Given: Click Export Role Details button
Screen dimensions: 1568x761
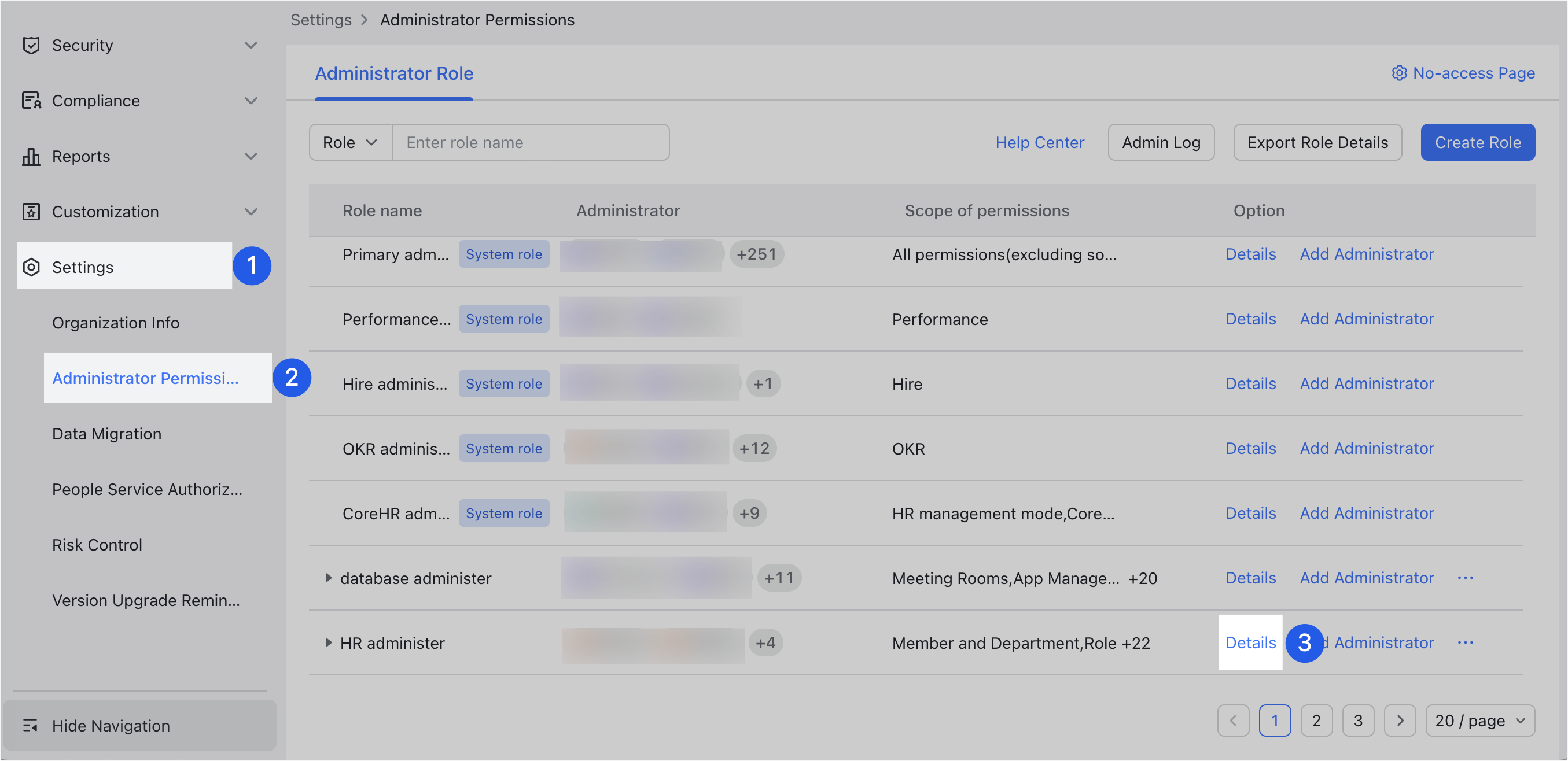Looking at the screenshot, I should [1317, 142].
